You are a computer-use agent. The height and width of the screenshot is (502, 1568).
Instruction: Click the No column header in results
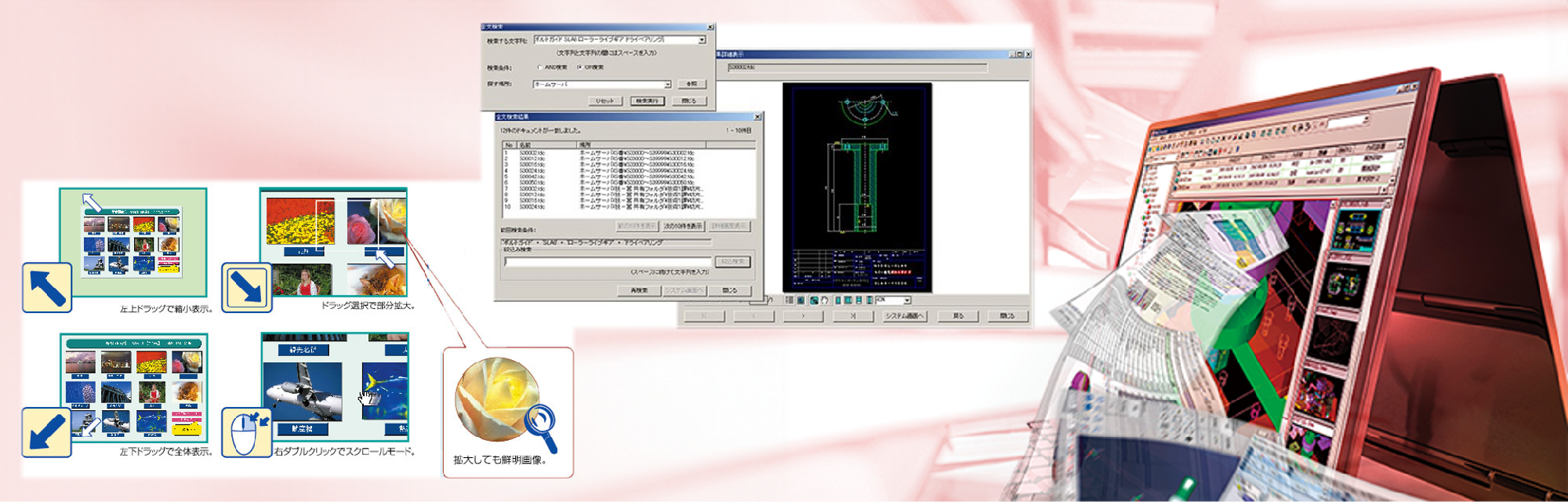(509, 145)
